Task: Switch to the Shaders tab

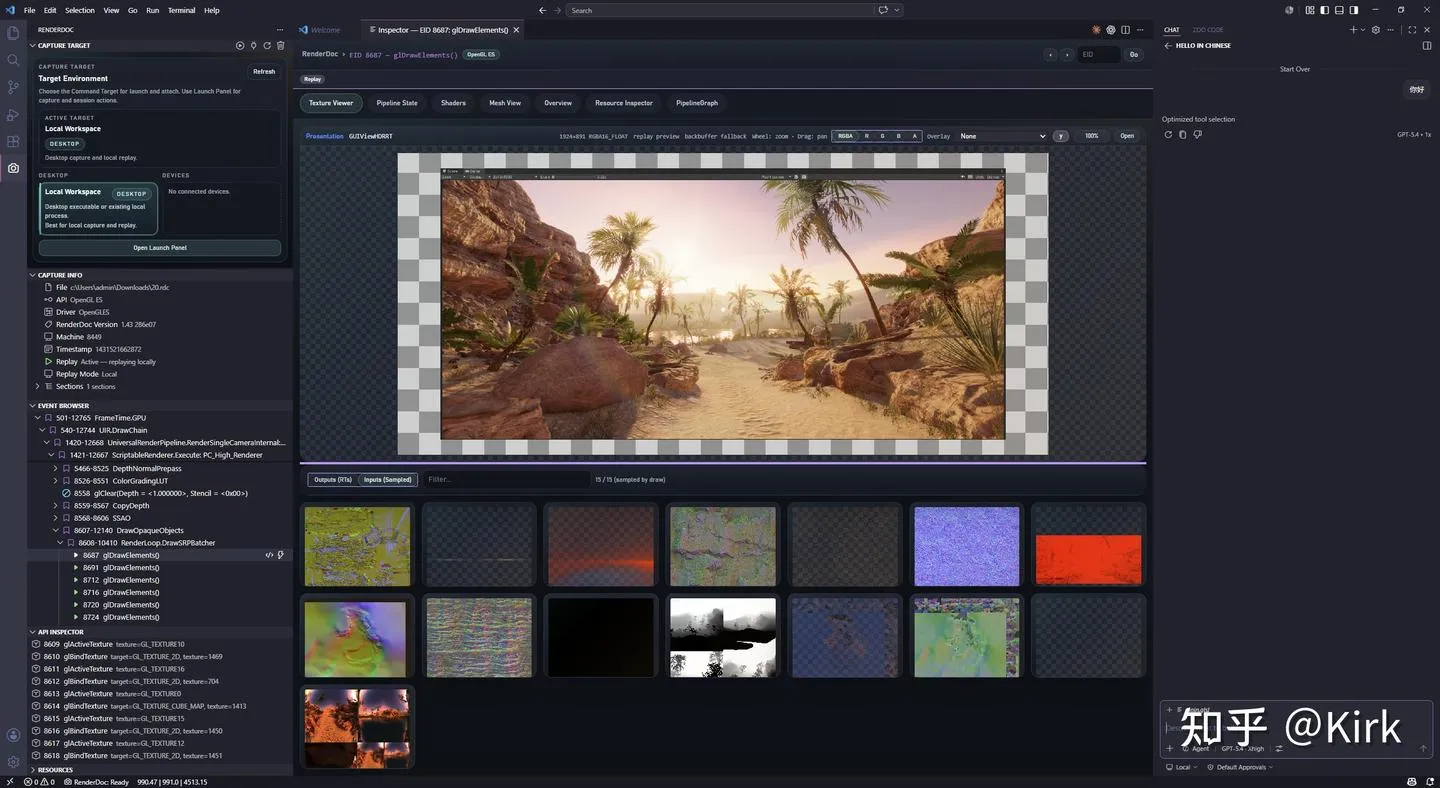Action: click(x=453, y=103)
